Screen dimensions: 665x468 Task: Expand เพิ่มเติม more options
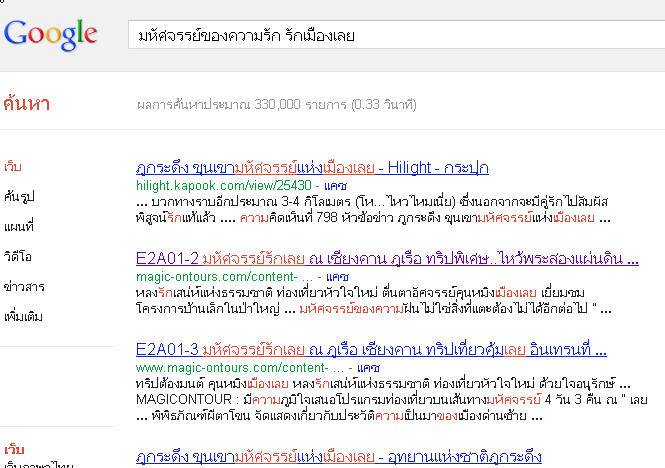point(23,317)
